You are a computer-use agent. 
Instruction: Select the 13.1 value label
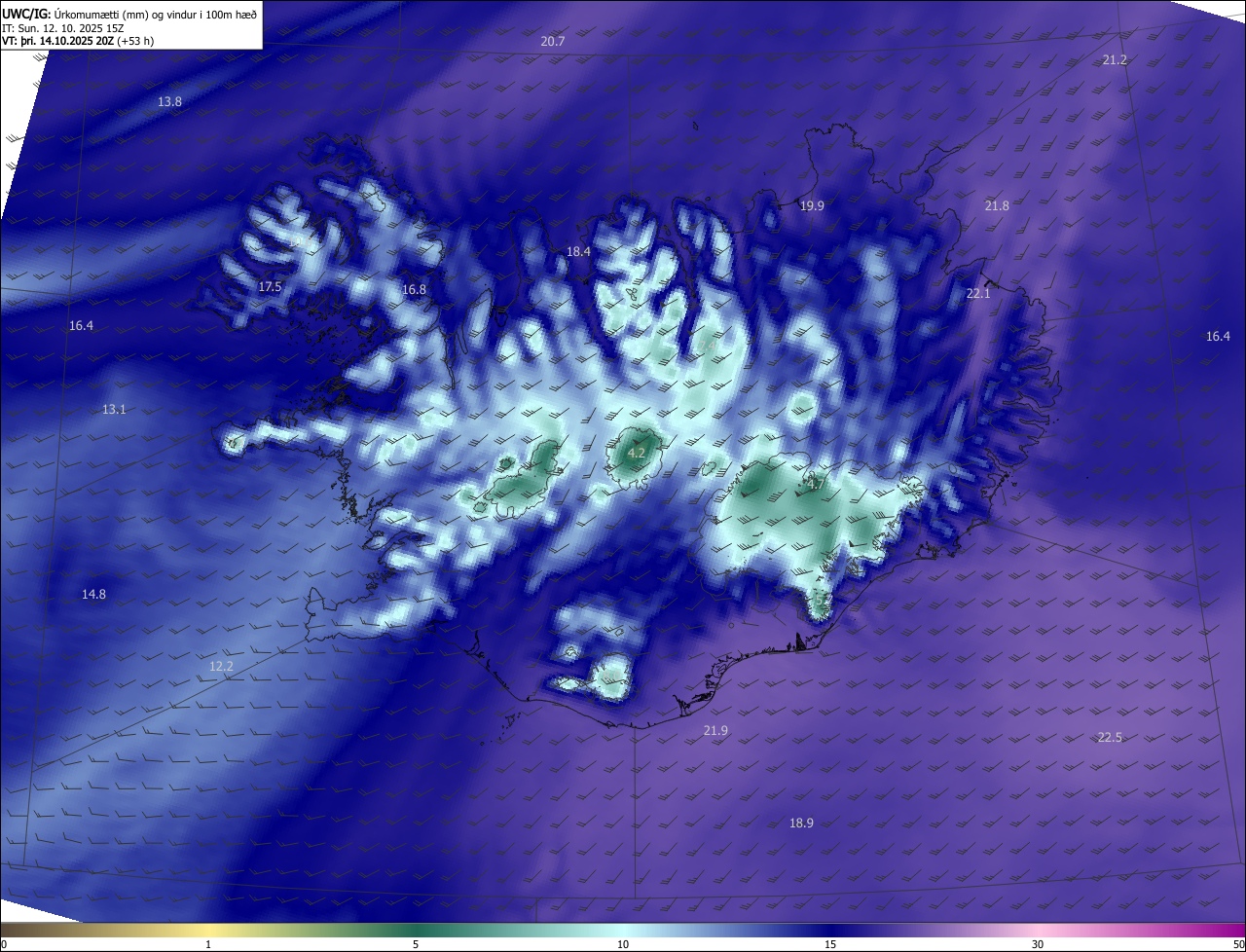coord(114,410)
